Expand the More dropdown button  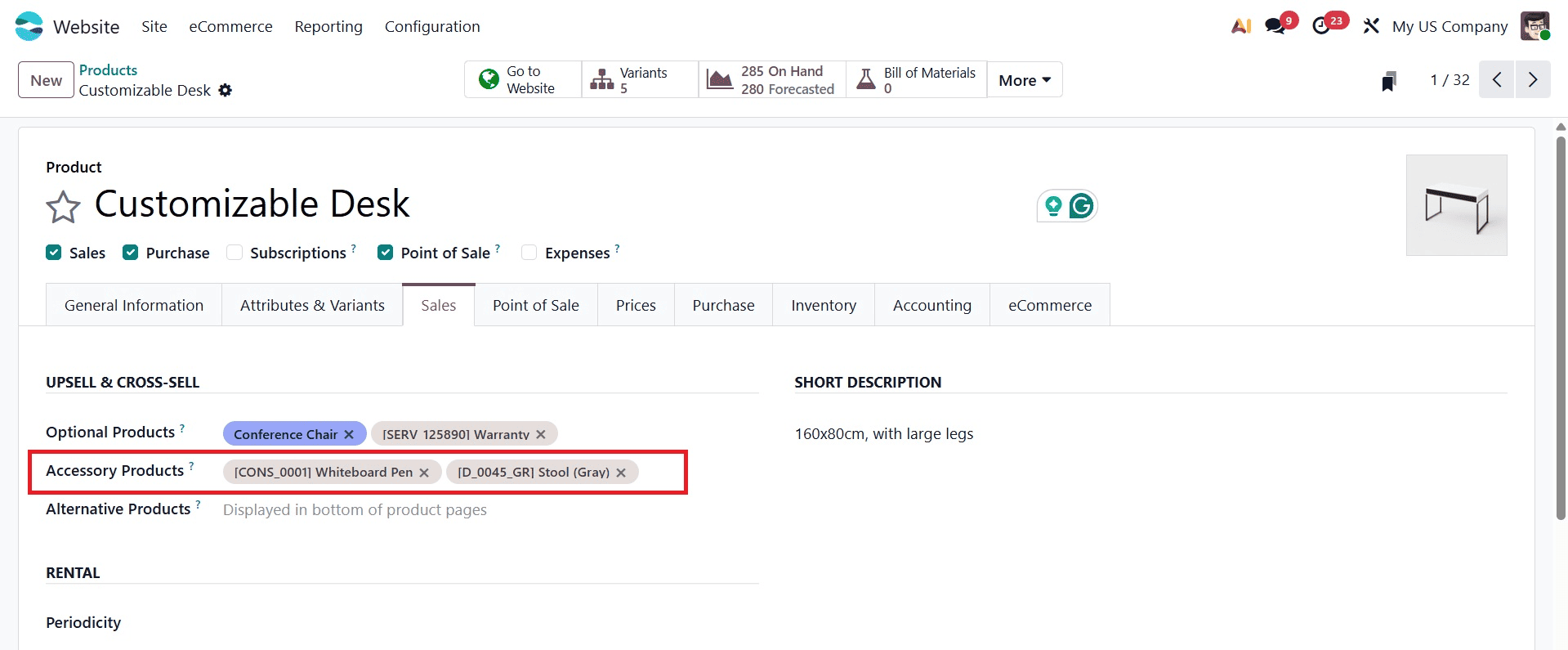(x=1025, y=79)
